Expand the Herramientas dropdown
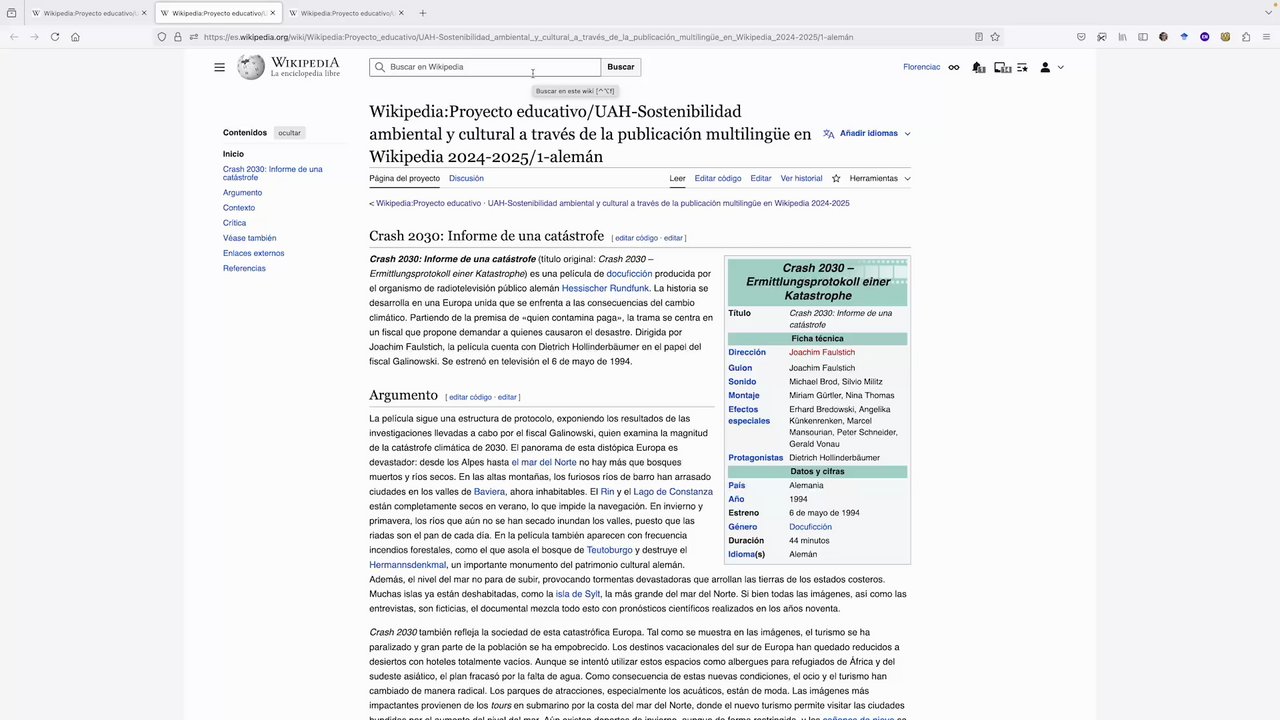The height and width of the screenshot is (720, 1280). pyautogui.click(x=880, y=178)
